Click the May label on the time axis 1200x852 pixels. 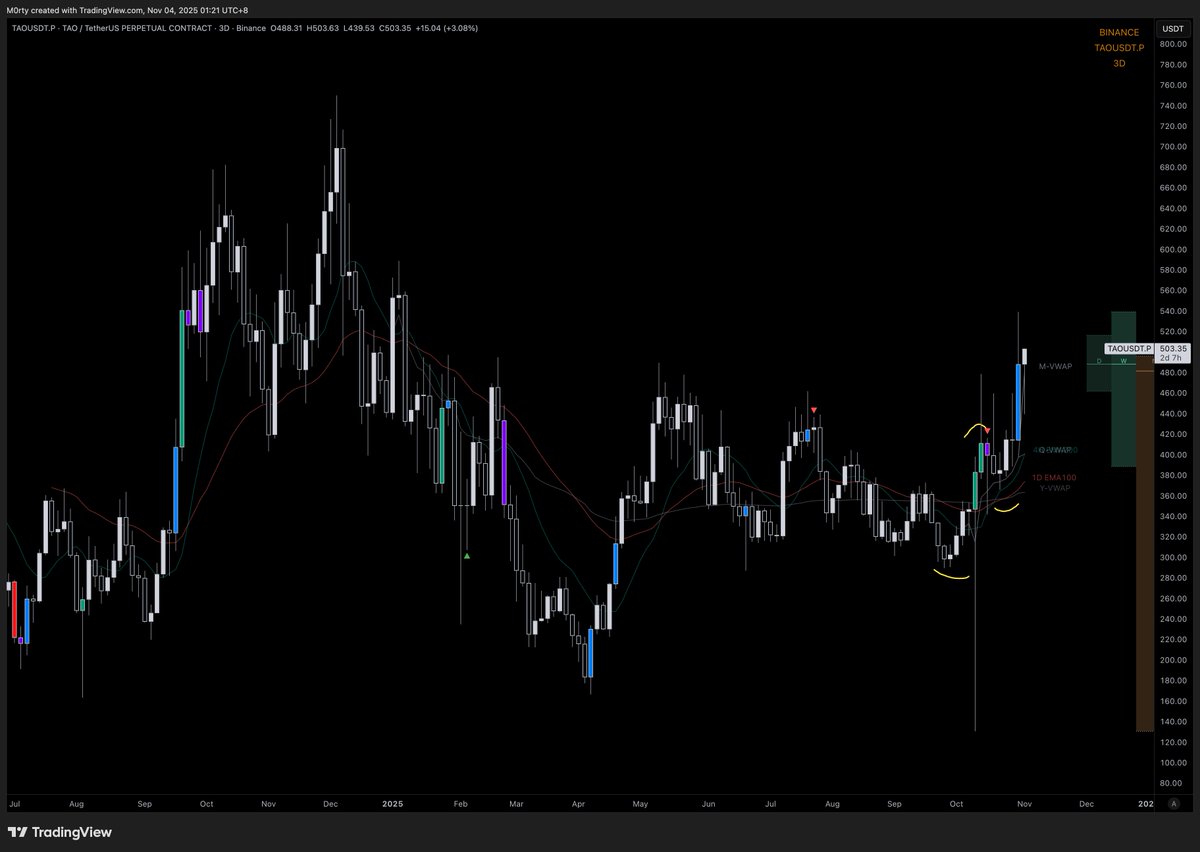click(641, 803)
